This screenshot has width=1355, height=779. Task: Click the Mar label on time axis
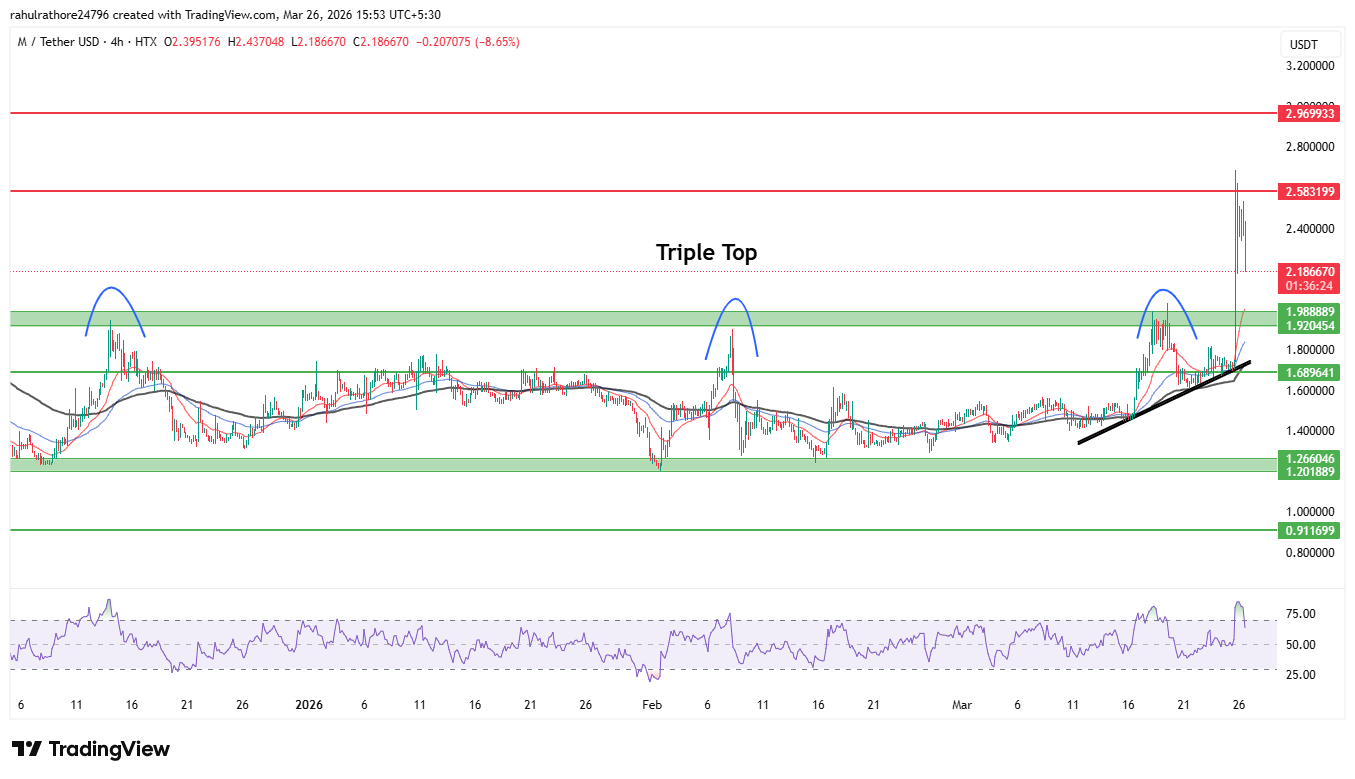[x=962, y=705]
